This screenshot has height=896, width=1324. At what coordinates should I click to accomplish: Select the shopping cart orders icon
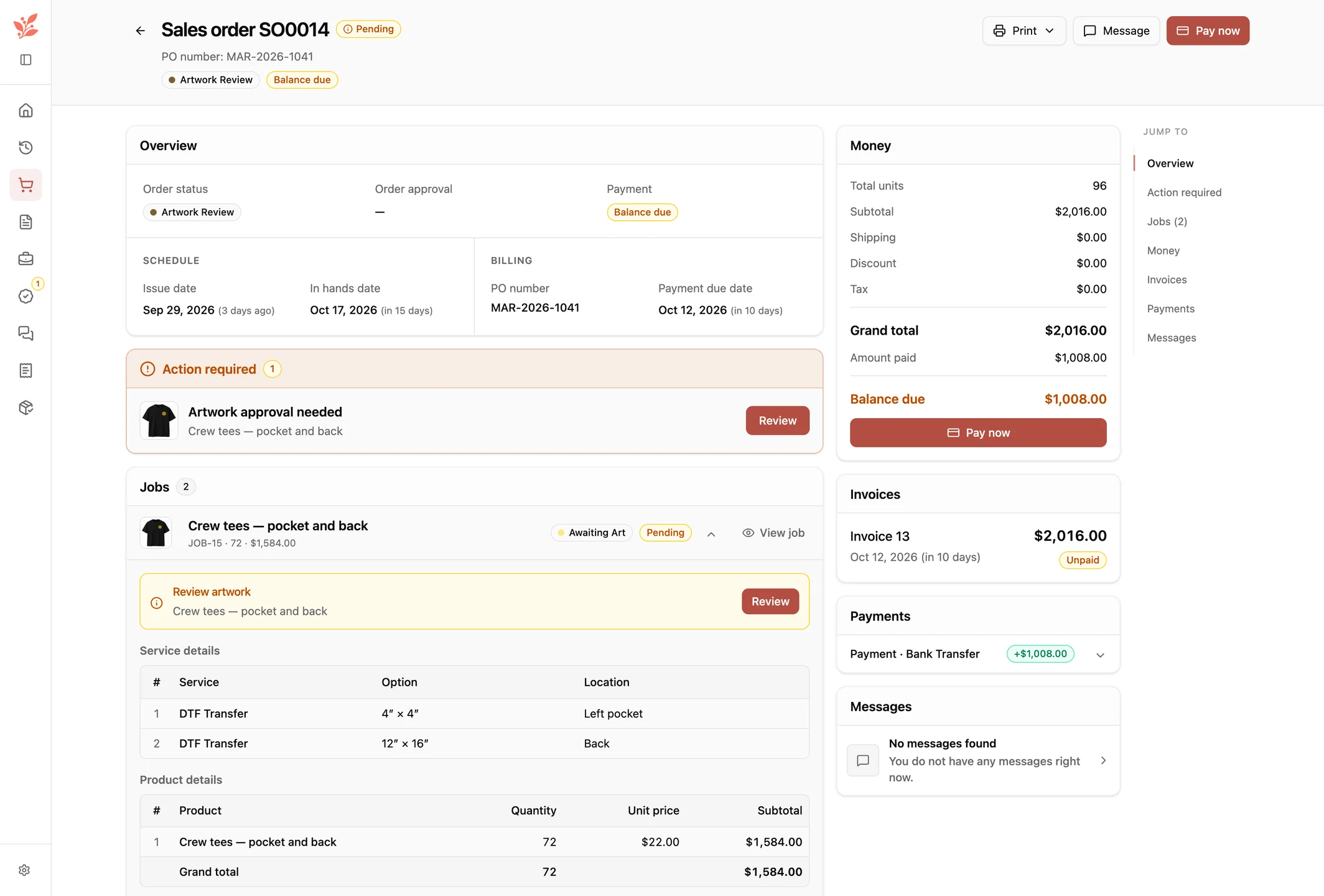click(x=26, y=185)
